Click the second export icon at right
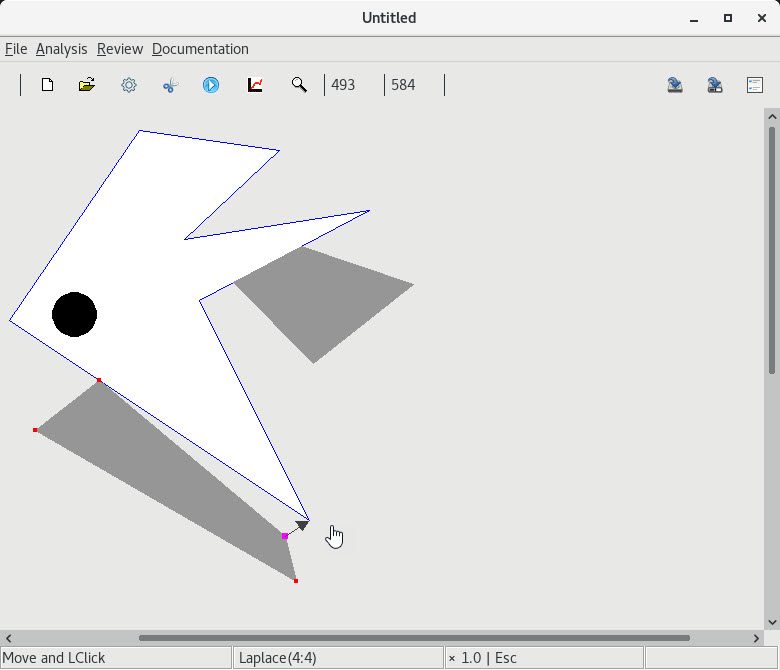Viewport: 780px width, 670px height. pyautogui.click(x=715, y=85)
